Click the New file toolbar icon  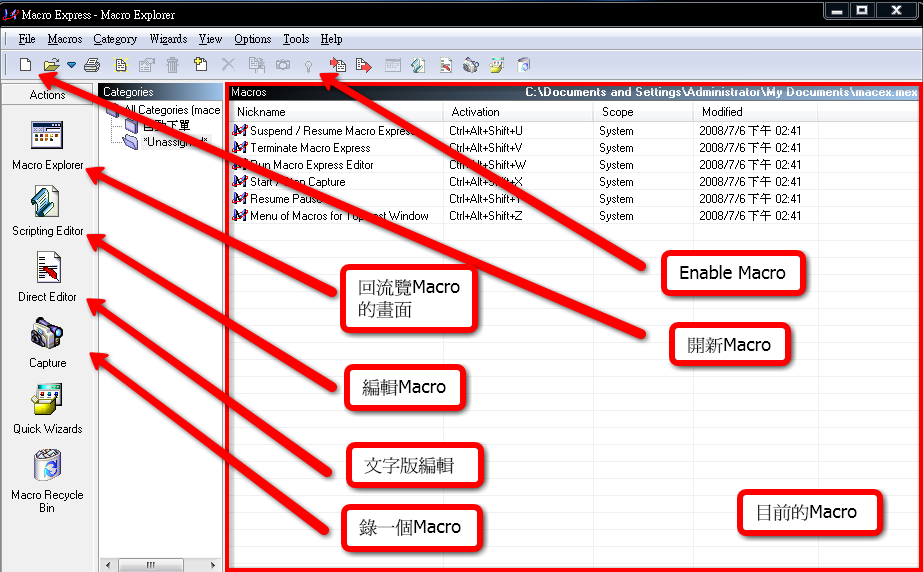tap(25, 64)
